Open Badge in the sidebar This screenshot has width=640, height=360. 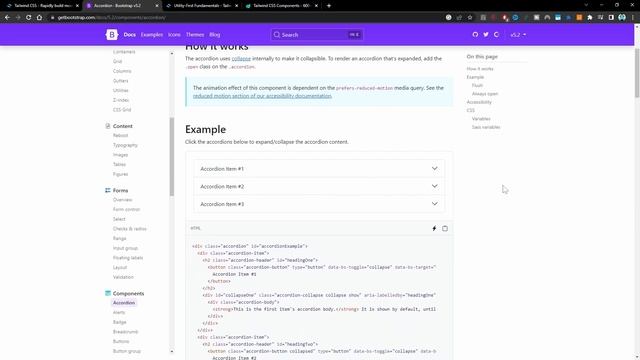120,322
